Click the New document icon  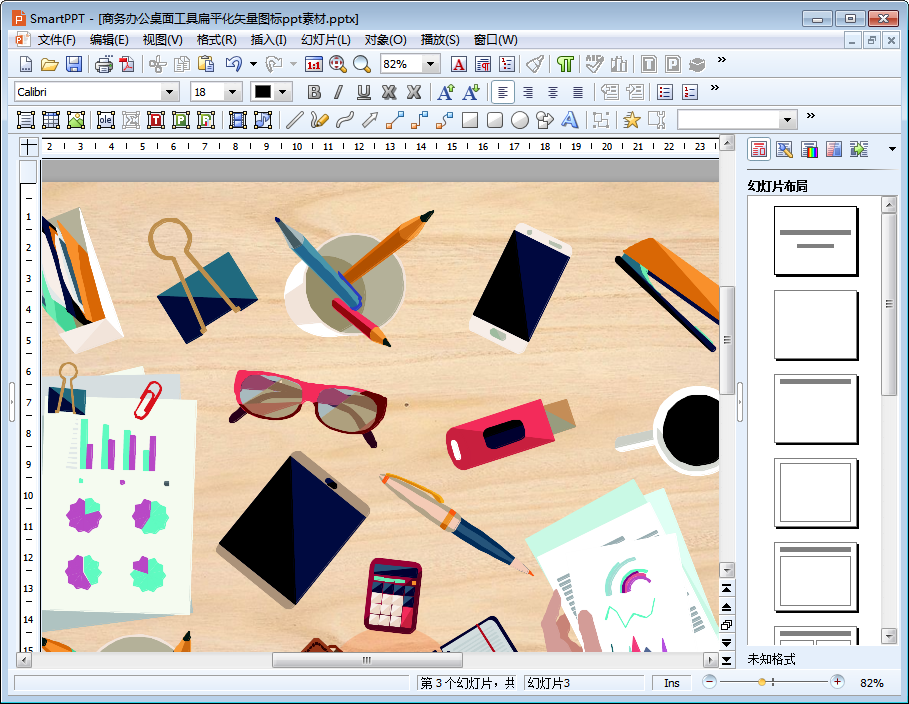coord(26,64)
